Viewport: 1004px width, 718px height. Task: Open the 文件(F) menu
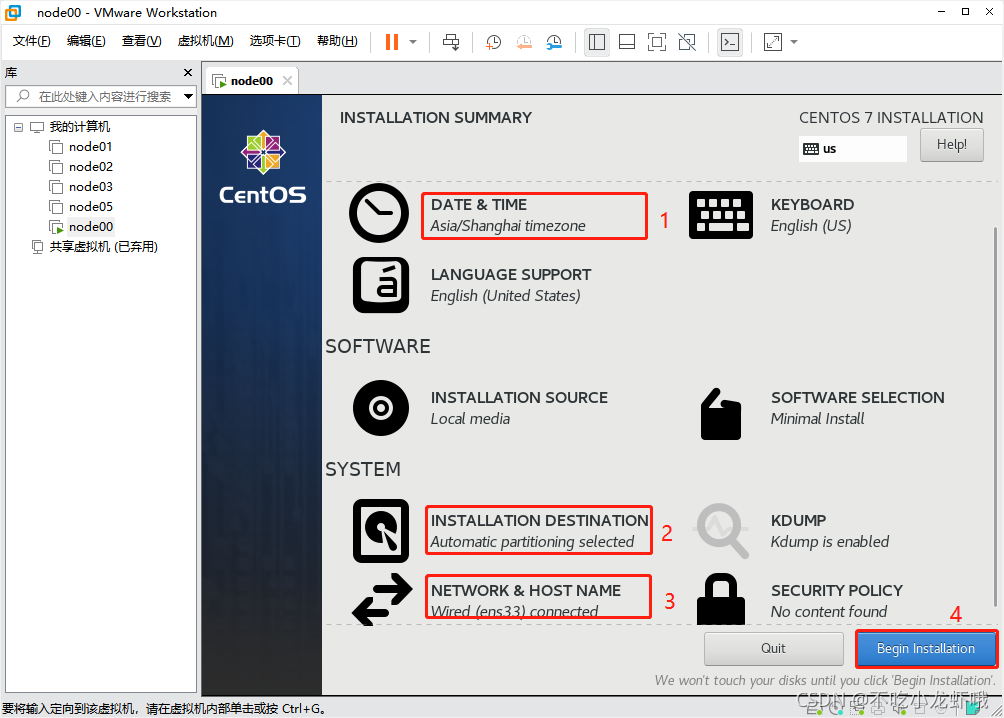[31, 41]
